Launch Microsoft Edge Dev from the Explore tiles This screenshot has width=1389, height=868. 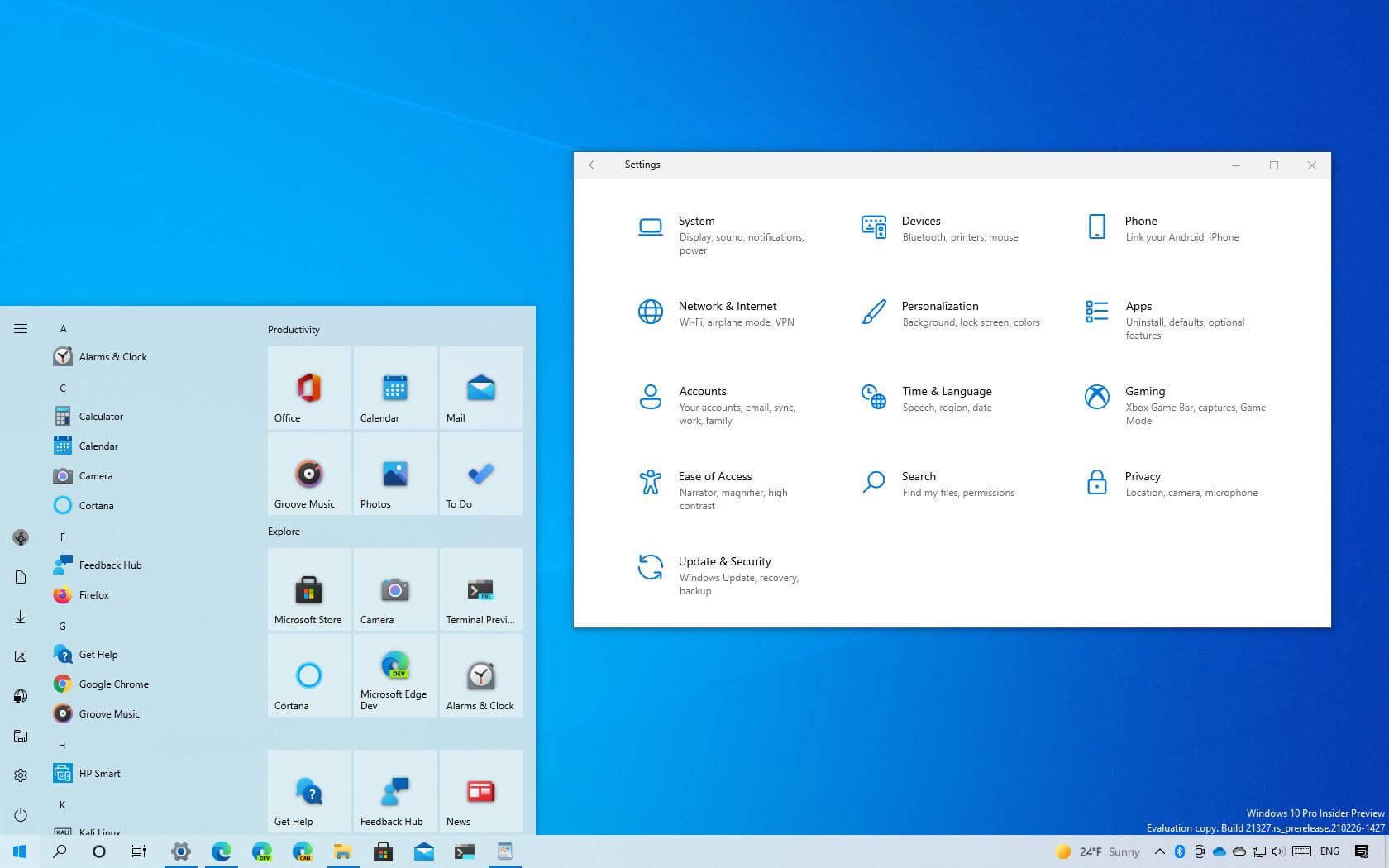[394, 675]
